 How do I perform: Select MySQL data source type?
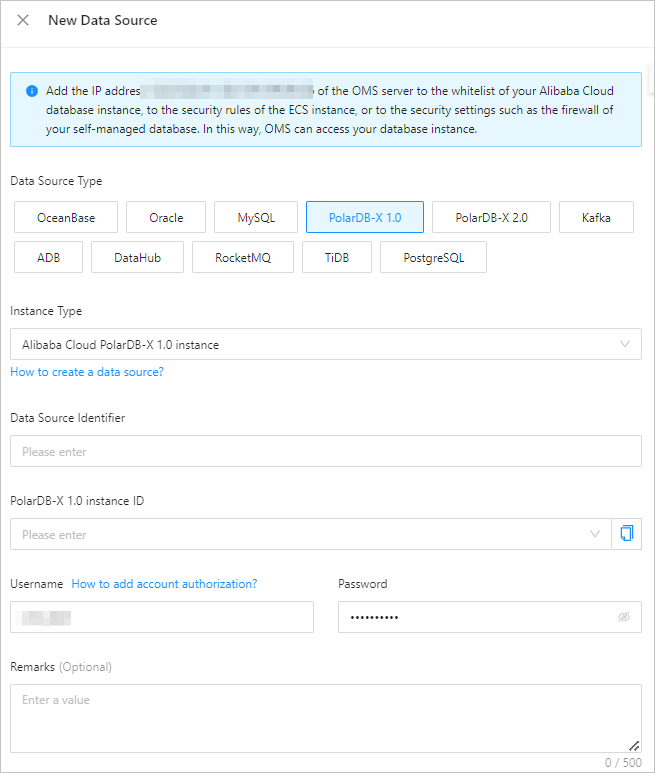point(256,217)
